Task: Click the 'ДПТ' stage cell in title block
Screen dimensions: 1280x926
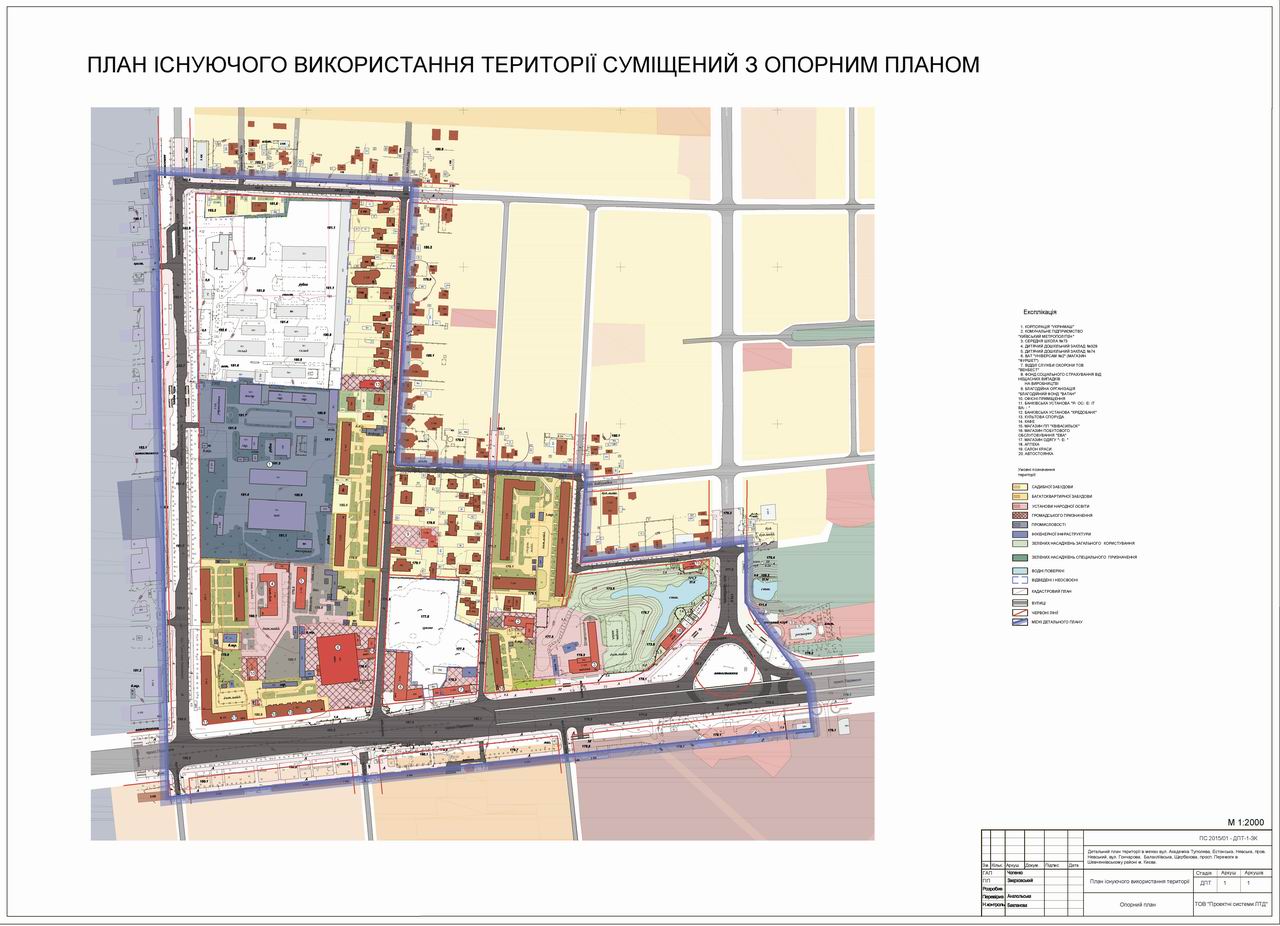Action: coord(1204,883)
